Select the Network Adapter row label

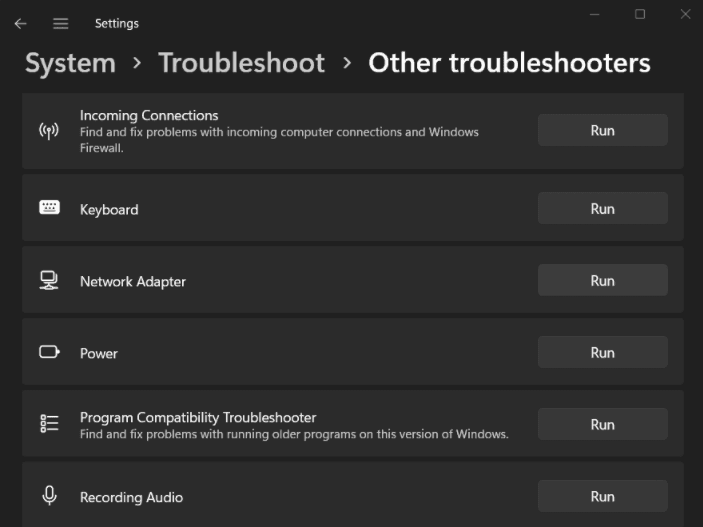(x=133, y=282)
